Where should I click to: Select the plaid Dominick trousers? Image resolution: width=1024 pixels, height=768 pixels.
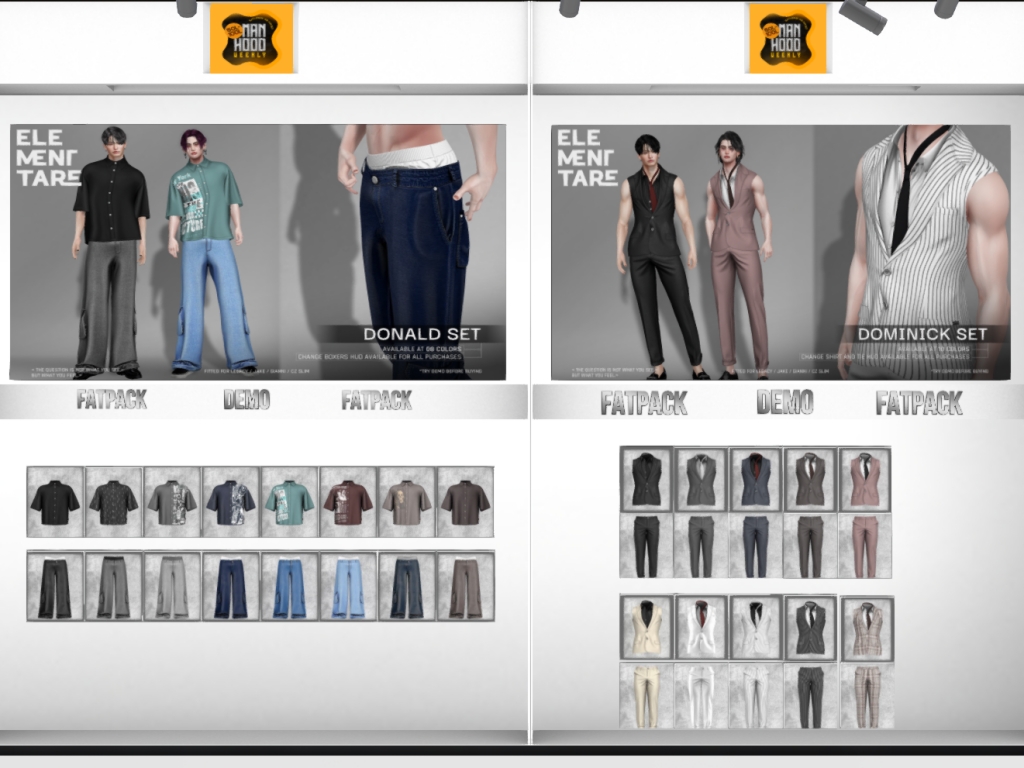[x=867, y=696]
